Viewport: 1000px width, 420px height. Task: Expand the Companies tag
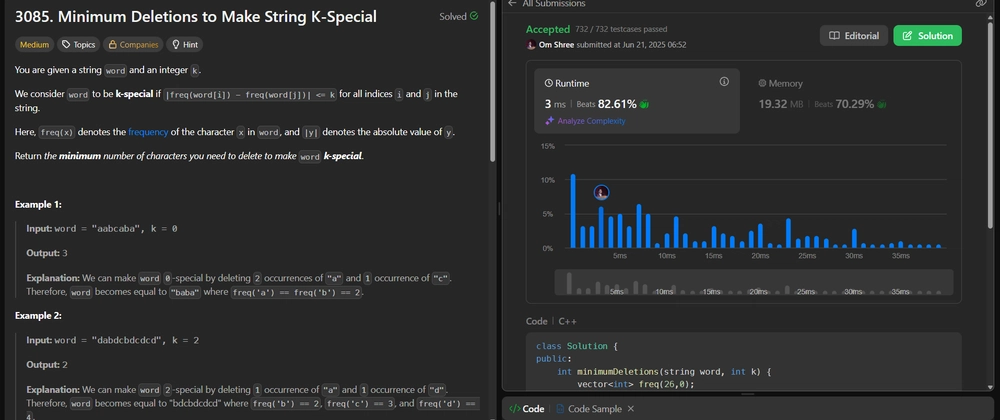coord(133,45)
